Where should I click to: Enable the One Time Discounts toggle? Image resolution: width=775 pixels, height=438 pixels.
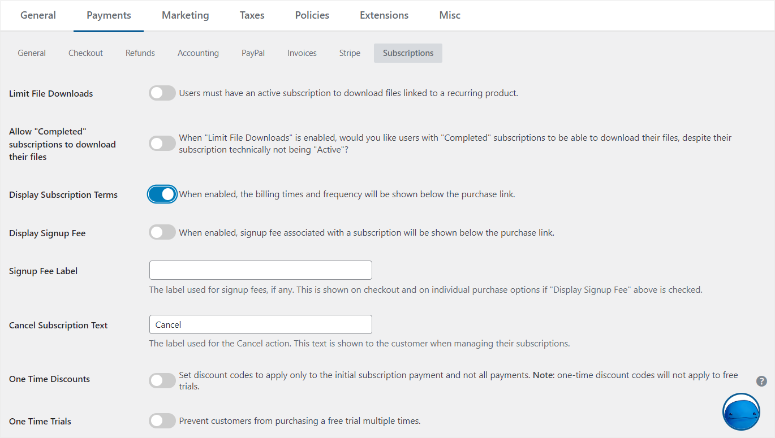coord(162,380)
